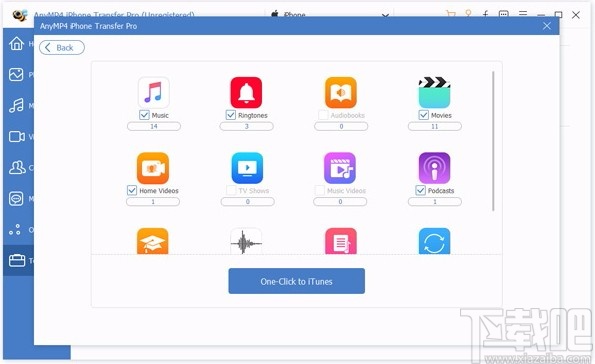Click the category list vertical scrollbar
Image resolution: width=595 pixels, height=364 pixels.
click(x=493, y=141)
